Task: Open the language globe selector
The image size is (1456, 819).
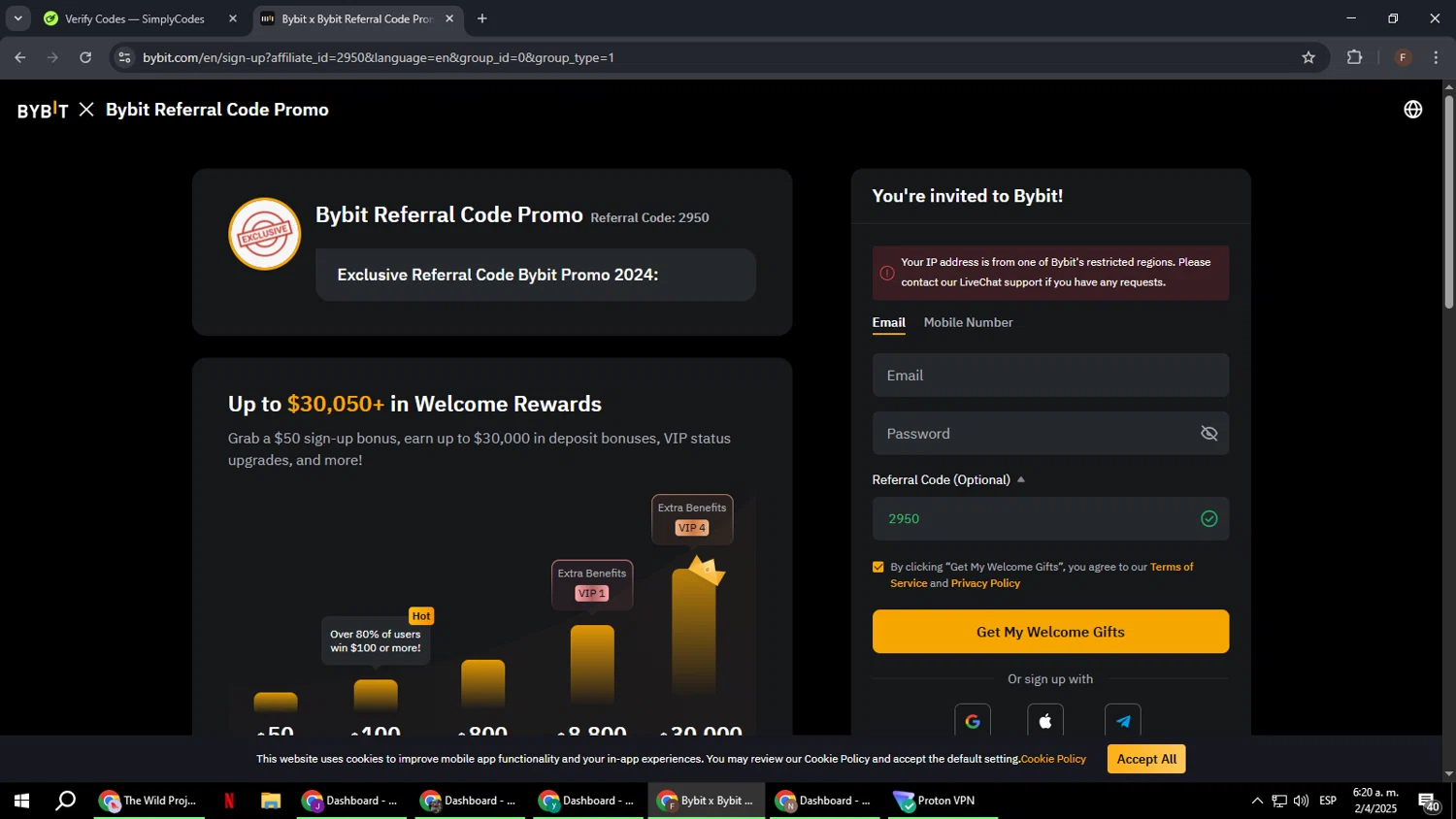Action: point(1413,110)
